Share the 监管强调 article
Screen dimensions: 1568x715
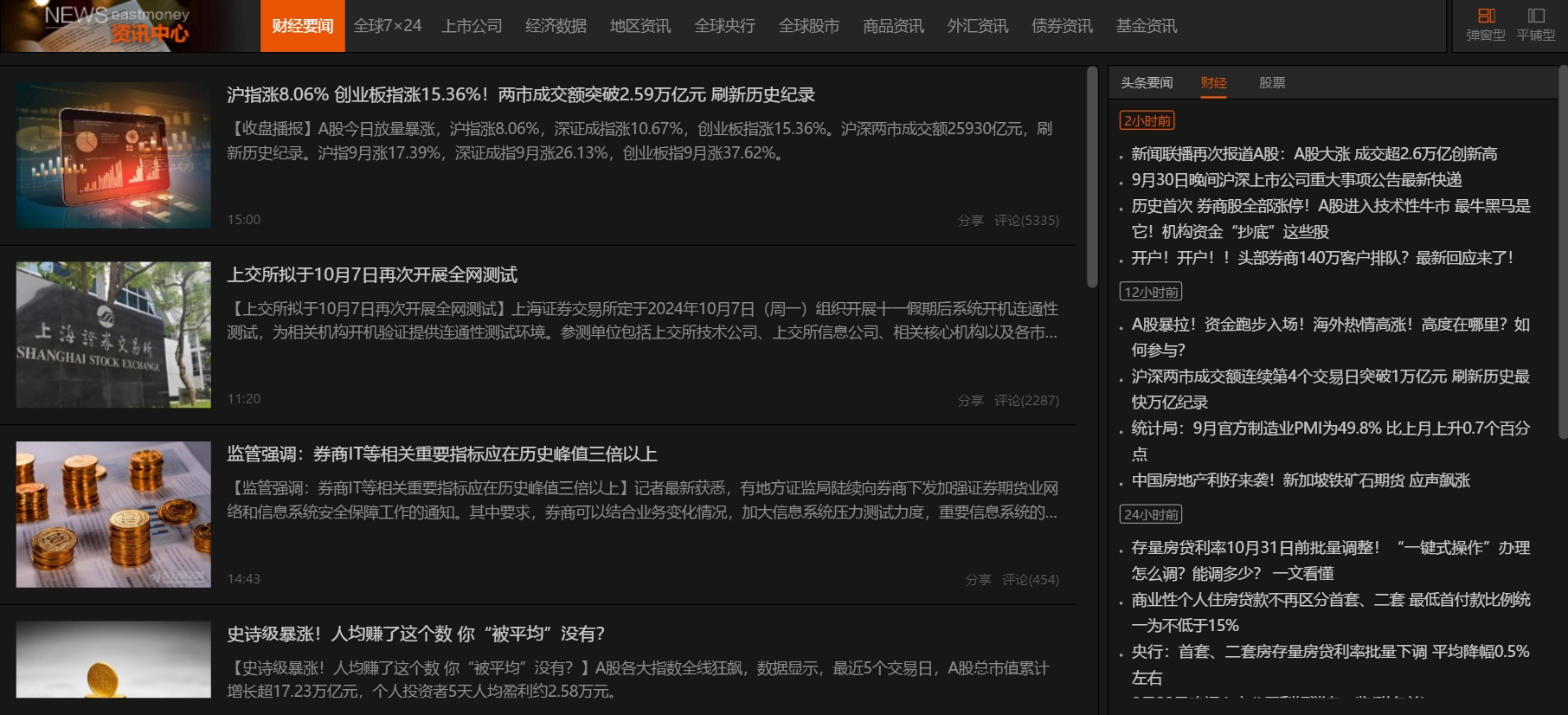pyautogui.click(x=978, y=580)
